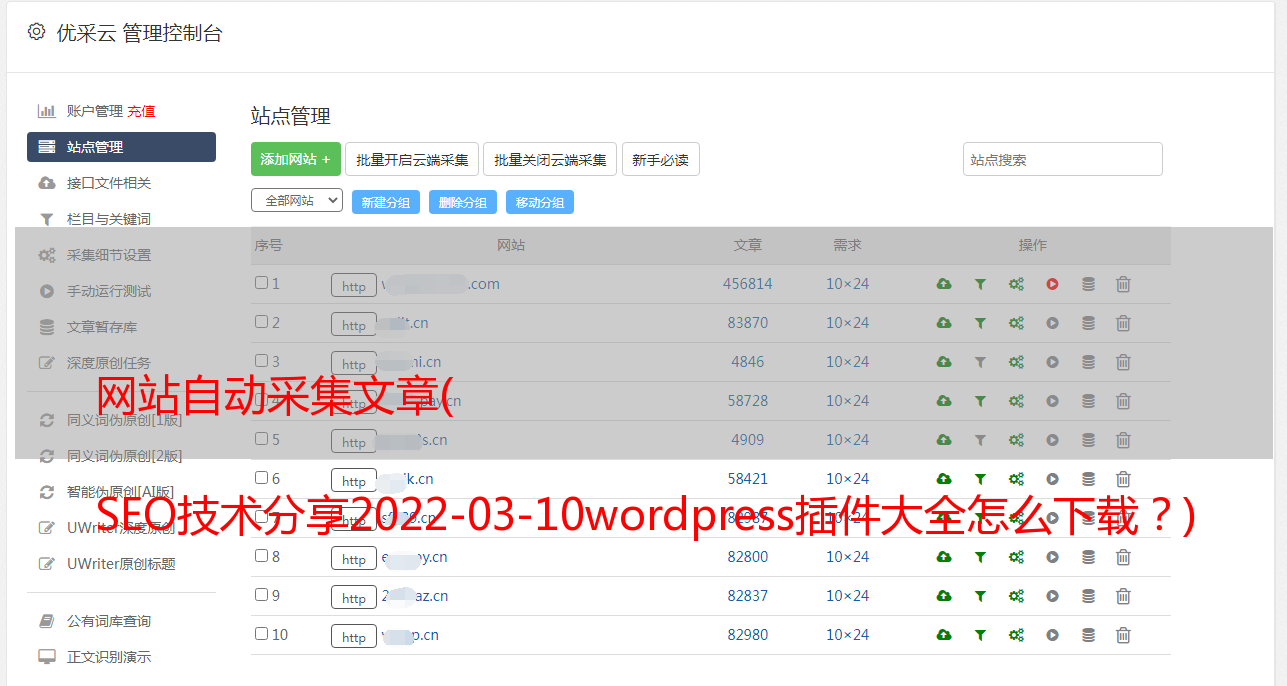
Task: Click 批量关闭云端采集 button
Action: coord(550,159)
